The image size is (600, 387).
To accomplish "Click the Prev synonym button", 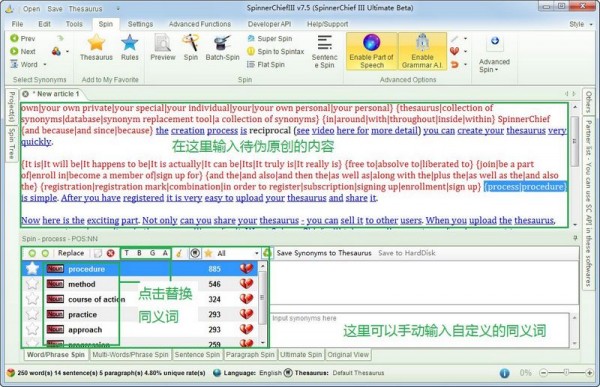I will [23, 38].
